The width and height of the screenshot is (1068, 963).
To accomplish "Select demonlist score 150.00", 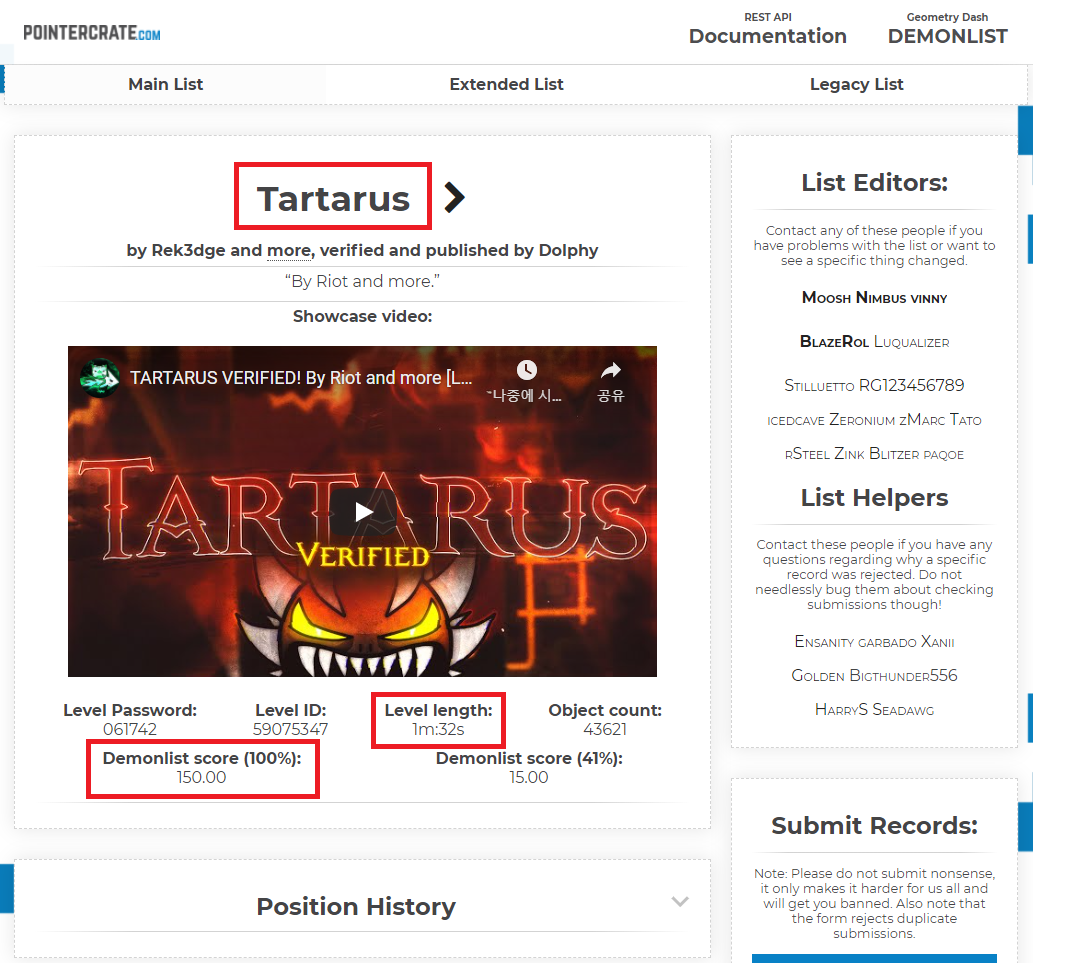I will (202, 777).
